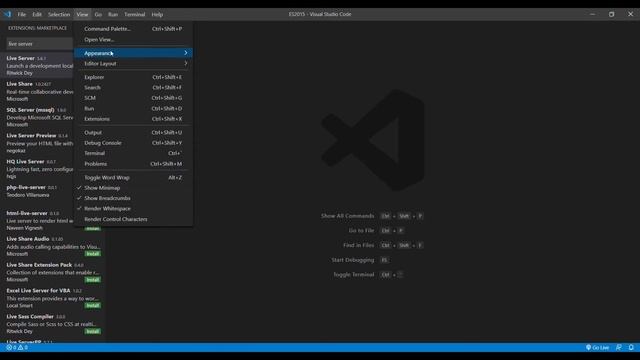Open the Terminal menu in menu bar
The height and width of the screenshot is (360, 640).
click(135, 14)
